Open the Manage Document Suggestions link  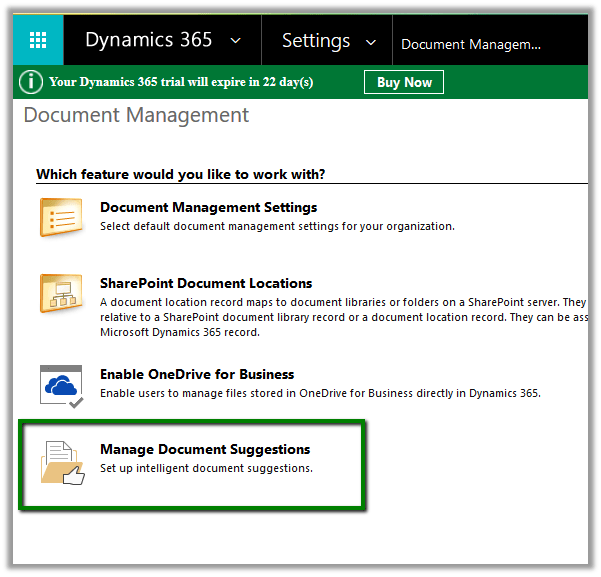(x=205, y=450)
